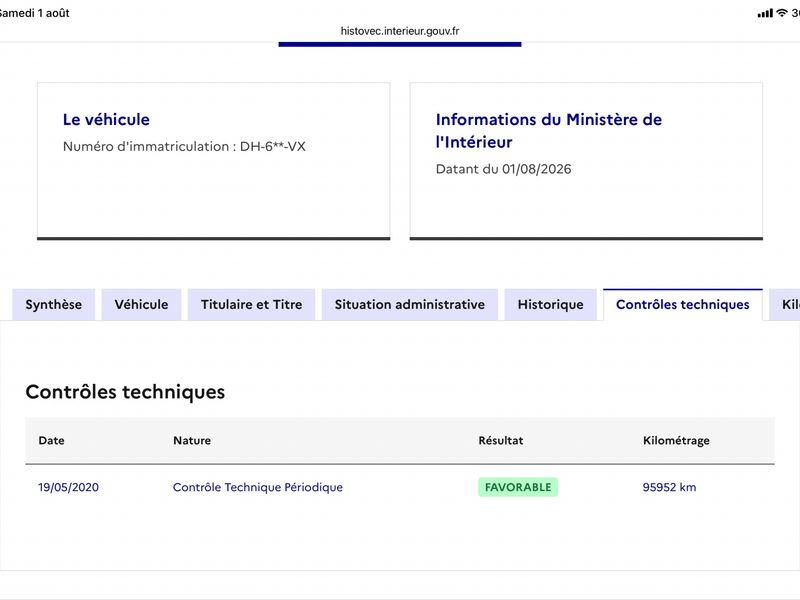The image size is (800, 600).
Task: Tap the cellular signal bars icon
Action: point(765,14)
